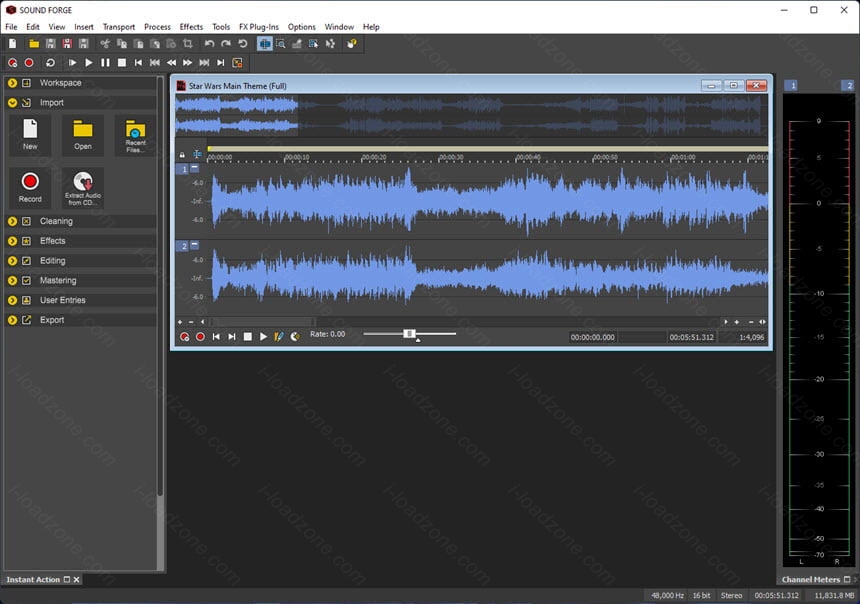The image size is (860, 604).
Task: Open the Options menu
Action: 302,27
